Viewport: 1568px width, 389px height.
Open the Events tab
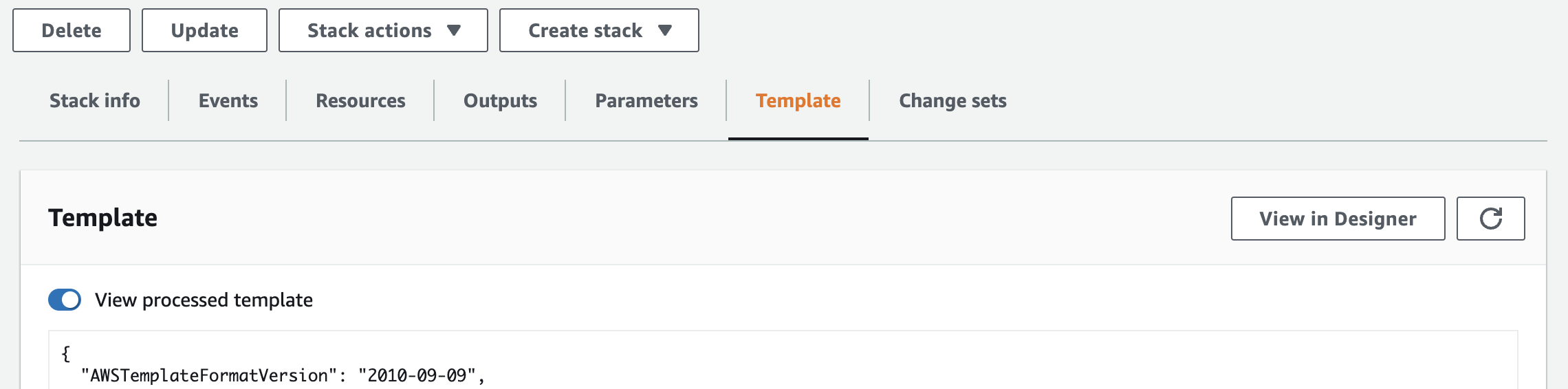pos(228,100)
